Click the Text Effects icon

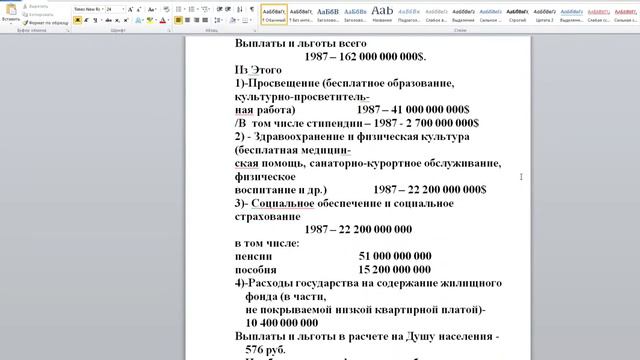(x=138, y=20)
